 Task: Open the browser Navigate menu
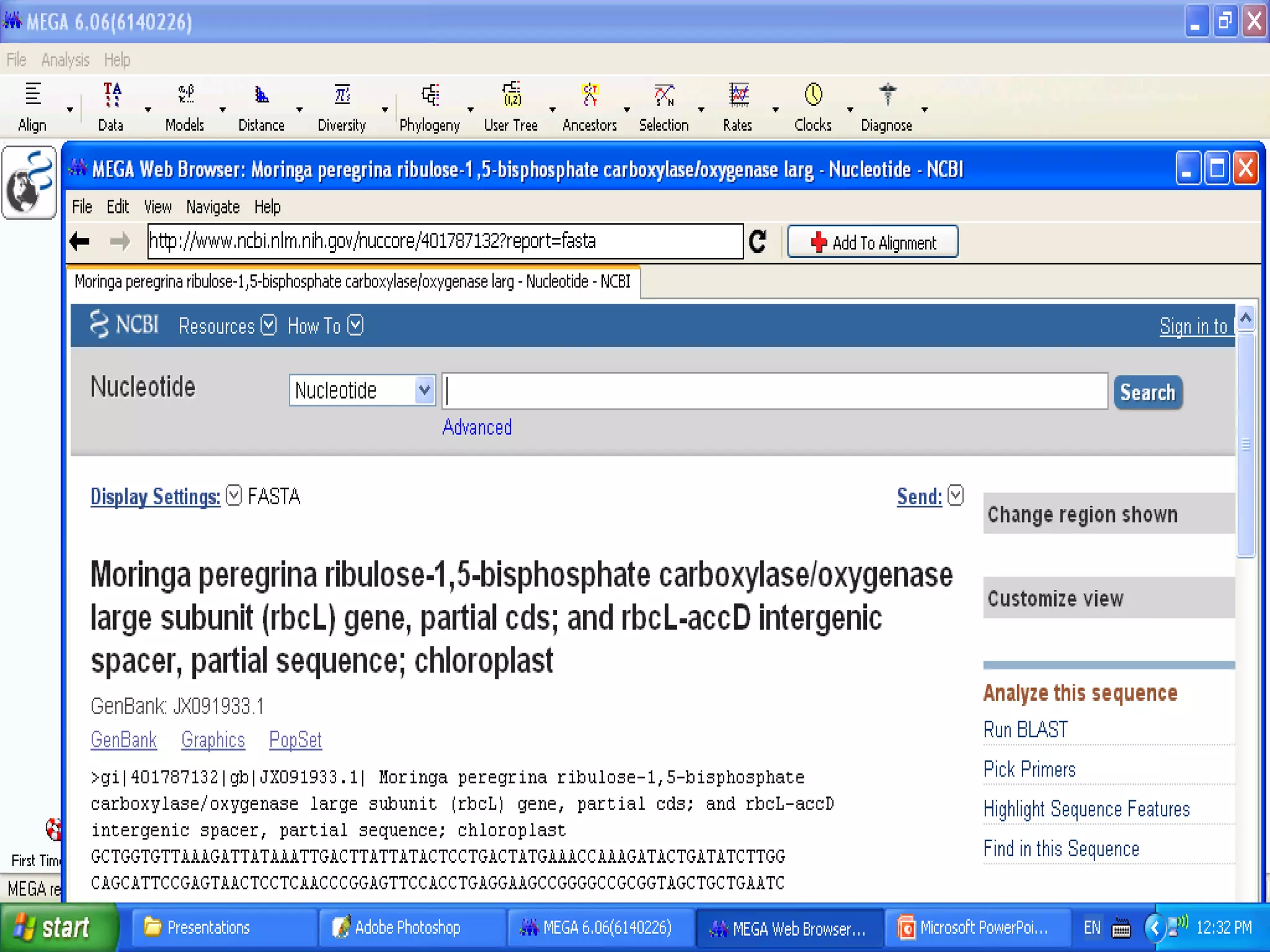pos(213,206)
